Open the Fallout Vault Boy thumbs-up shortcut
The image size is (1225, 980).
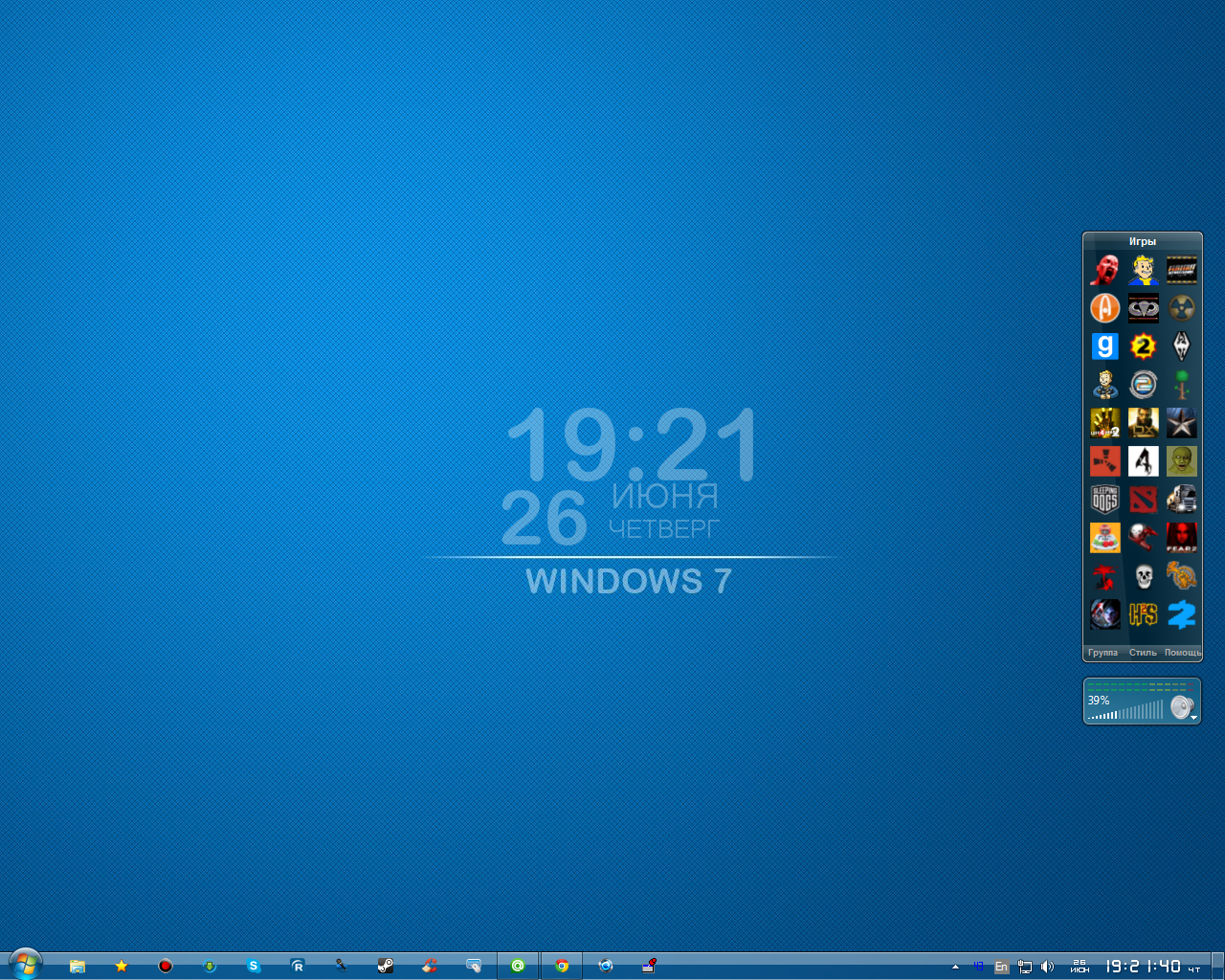[1144, 270]
